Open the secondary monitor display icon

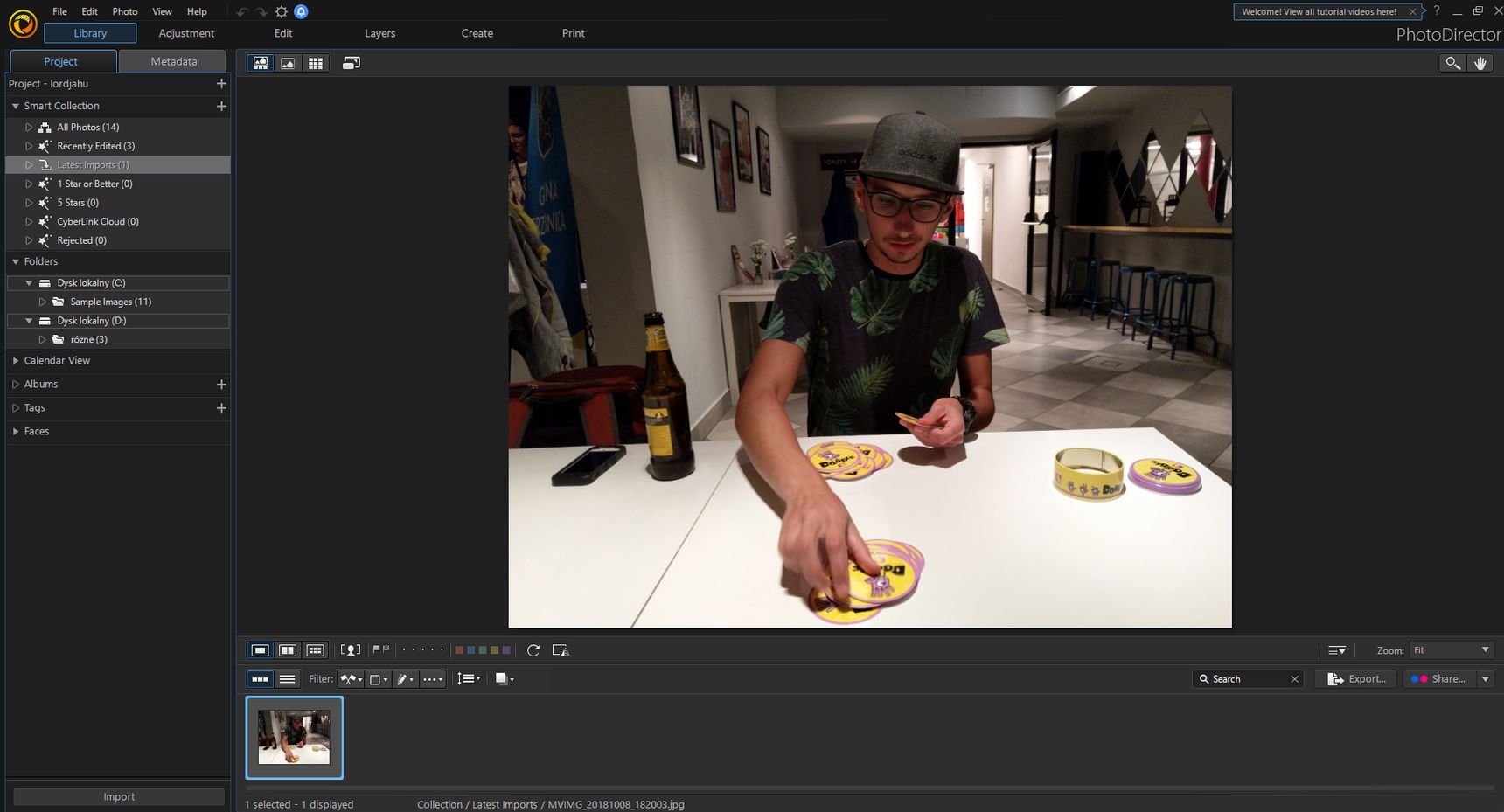352,63
